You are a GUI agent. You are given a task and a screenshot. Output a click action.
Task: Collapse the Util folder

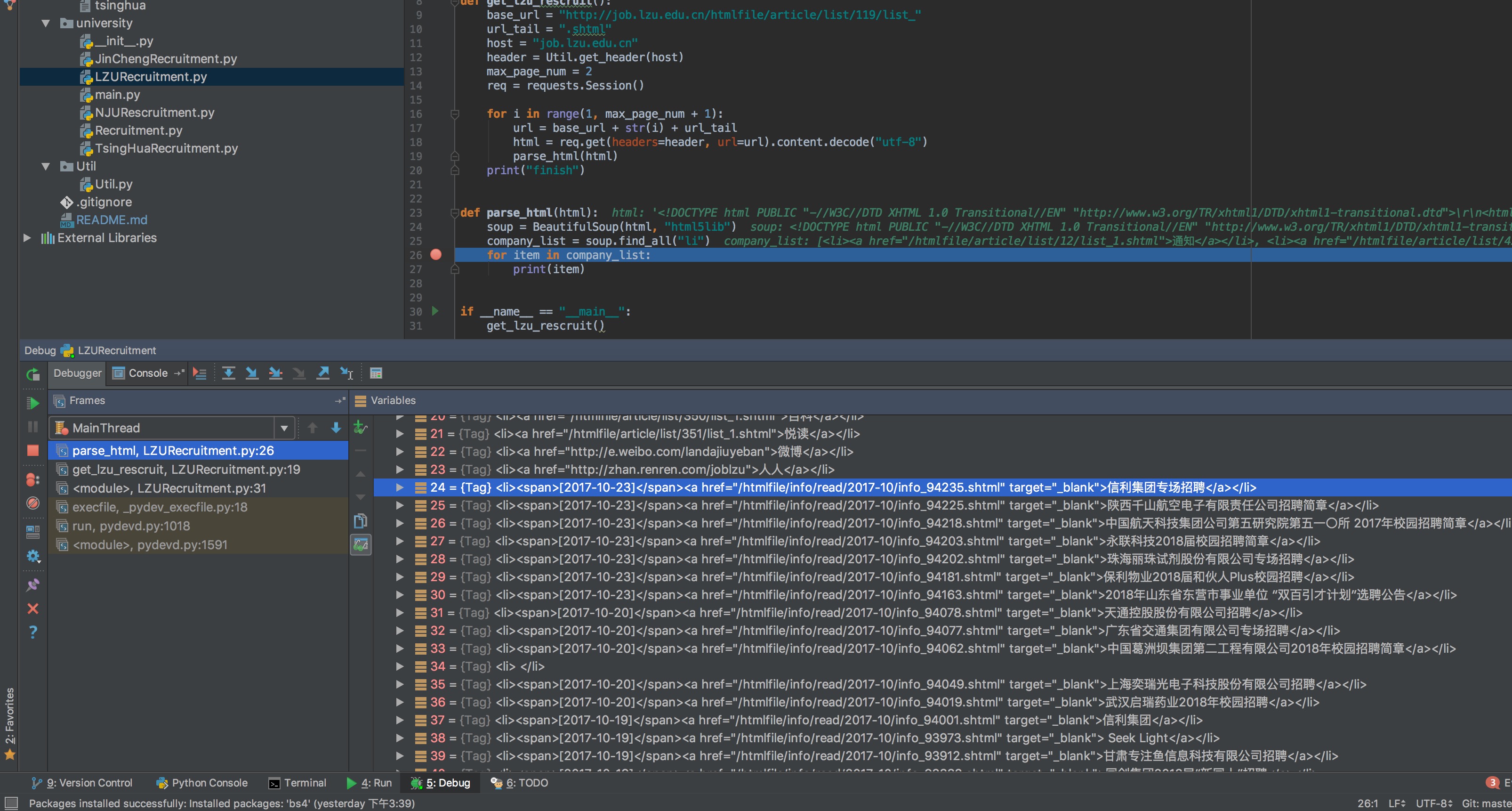click(46, 167)
